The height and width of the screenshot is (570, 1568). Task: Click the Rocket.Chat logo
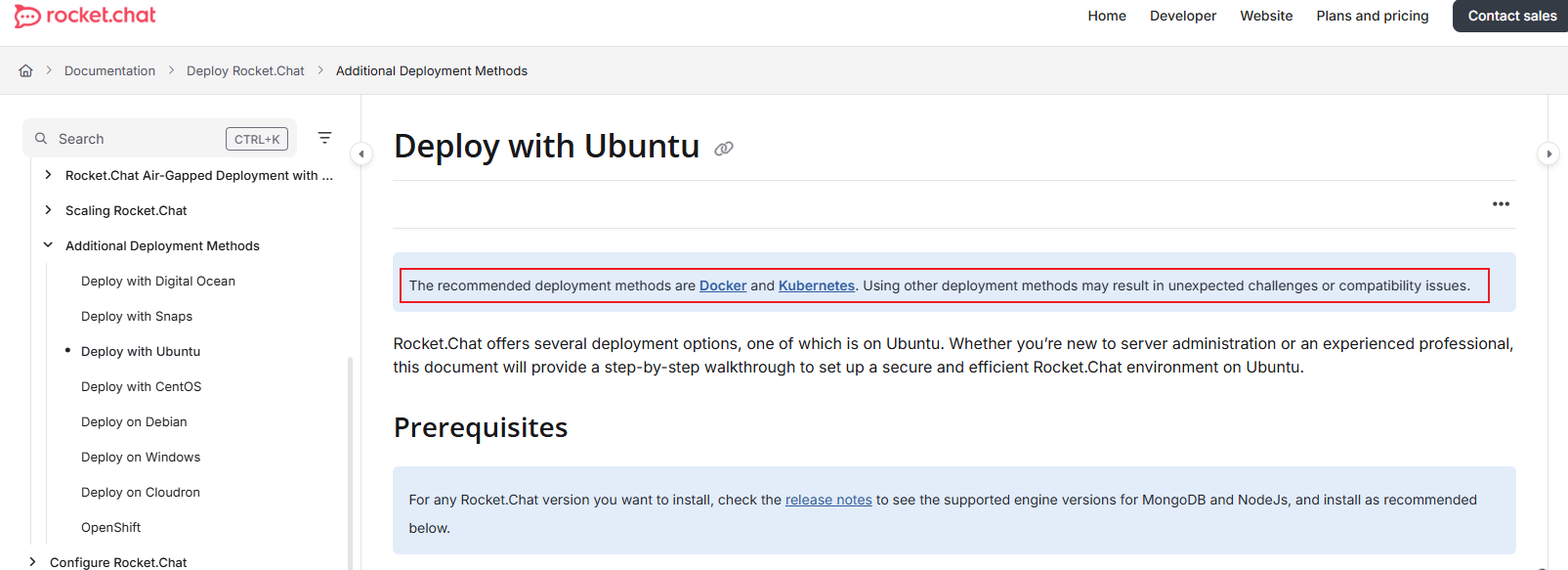(x=85, y=16)
